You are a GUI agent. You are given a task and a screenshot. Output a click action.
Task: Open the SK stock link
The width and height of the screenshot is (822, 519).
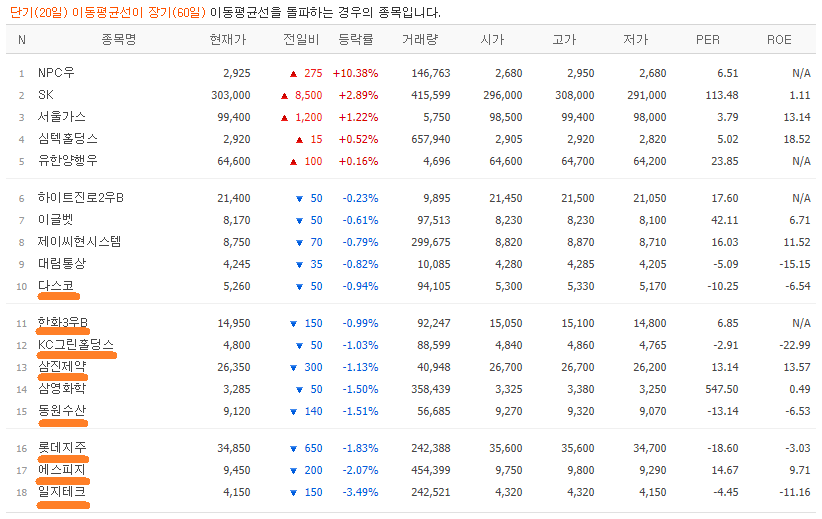46,95
